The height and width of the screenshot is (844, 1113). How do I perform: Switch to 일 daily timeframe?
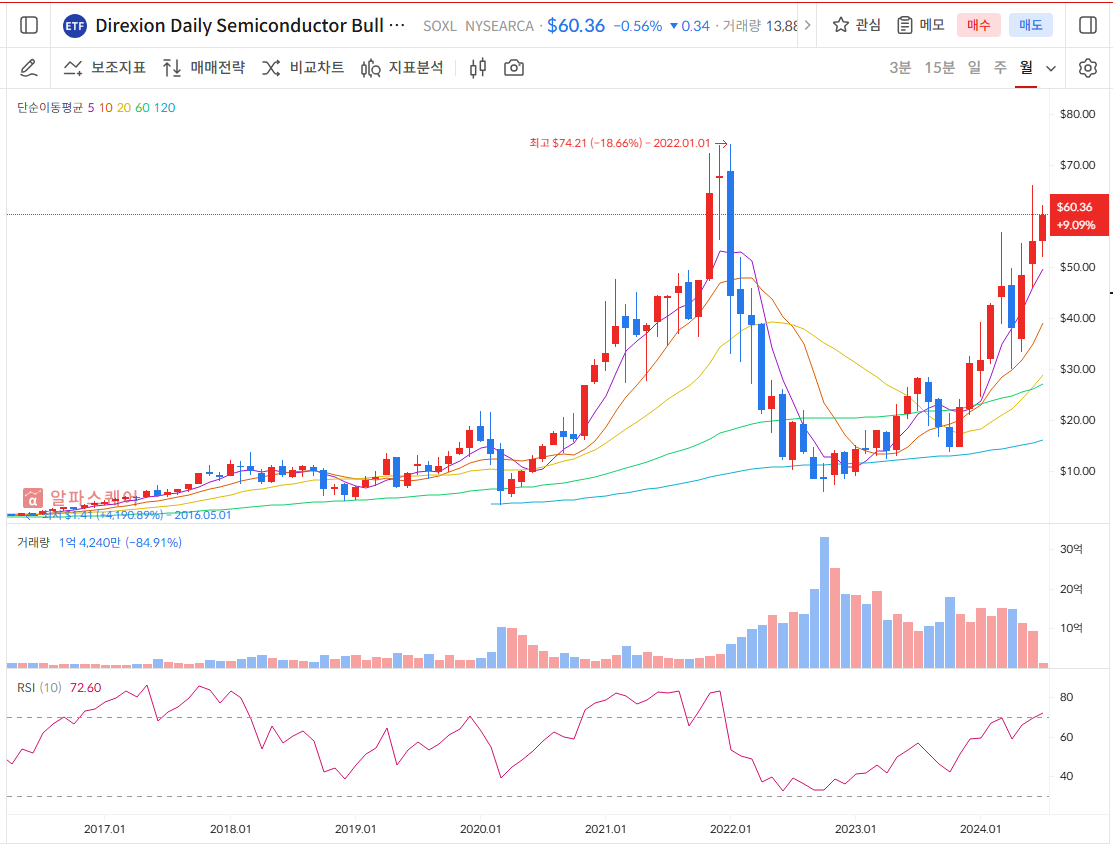(x=975, y=67)
